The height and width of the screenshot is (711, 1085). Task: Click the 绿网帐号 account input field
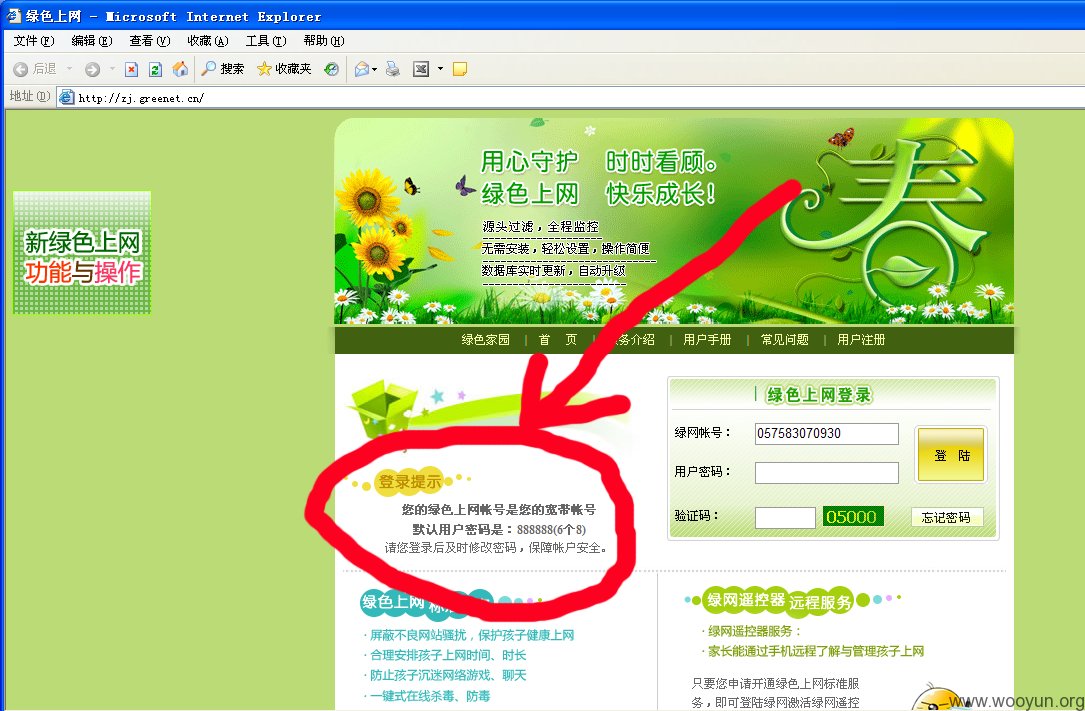827,434
